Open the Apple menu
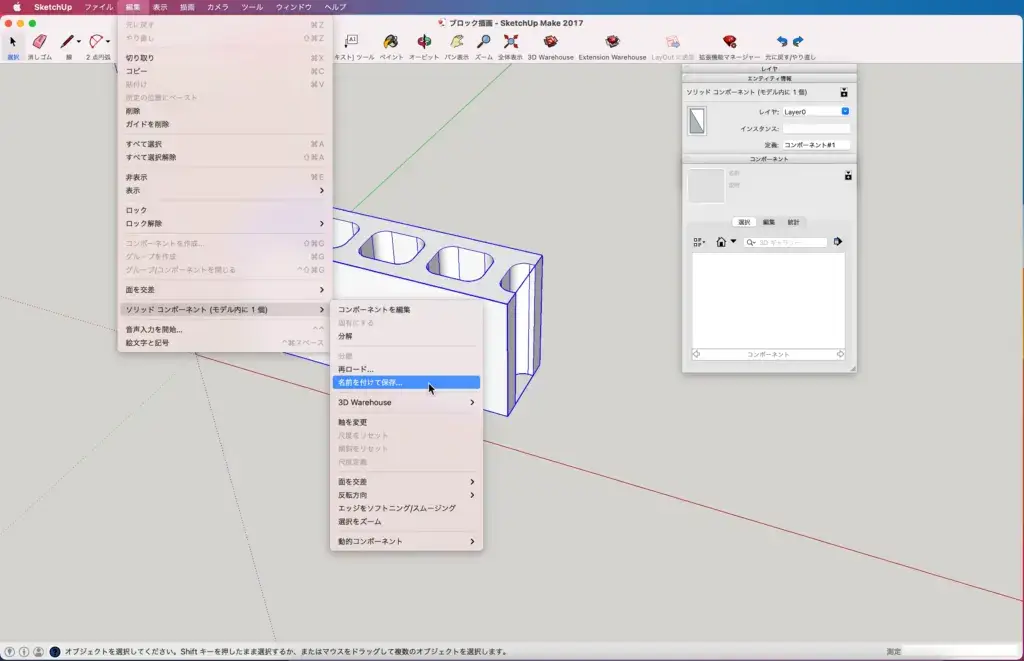The height and width of the screenshot is (661, 1024). 17,7
